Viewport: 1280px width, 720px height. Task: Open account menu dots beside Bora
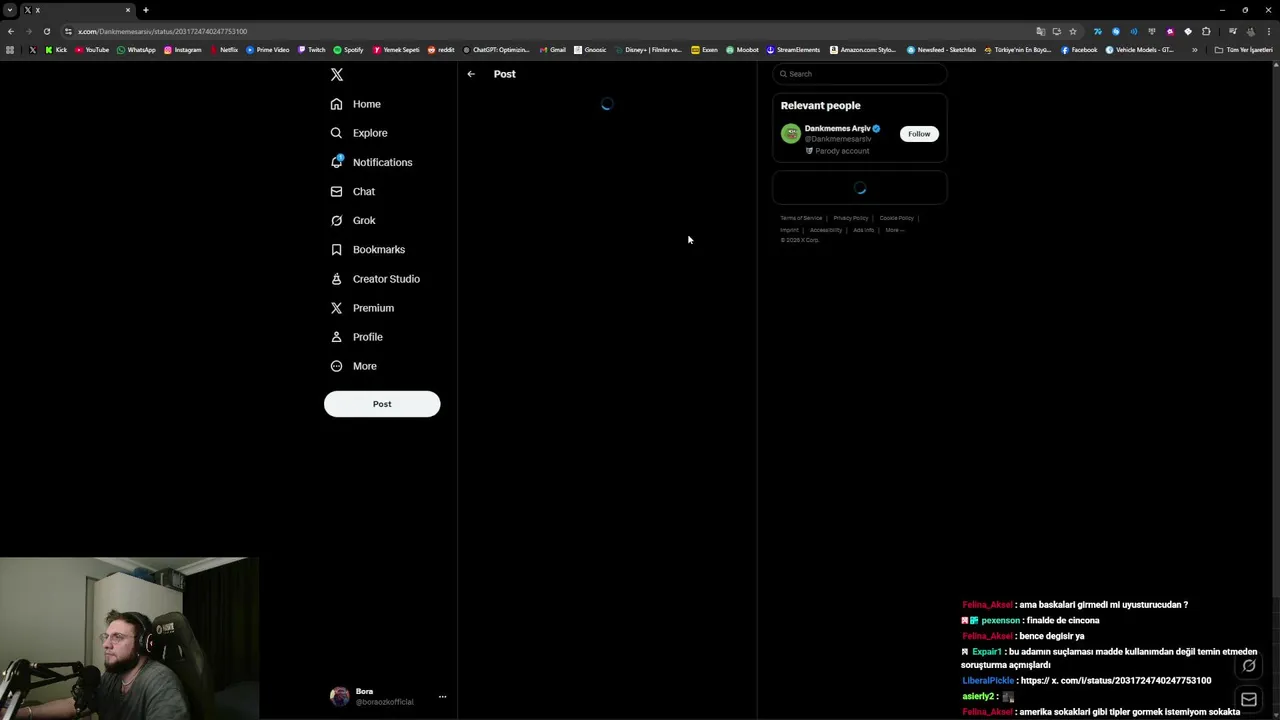(442, 697)
